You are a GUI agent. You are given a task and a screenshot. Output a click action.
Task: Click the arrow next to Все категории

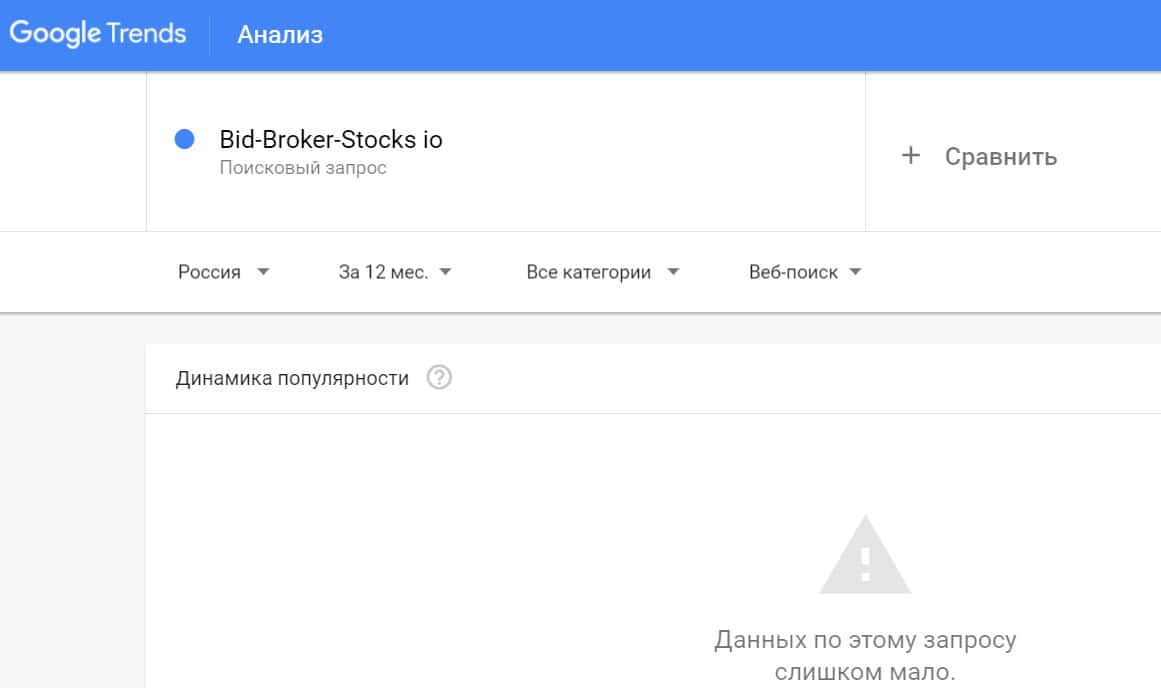673,272
